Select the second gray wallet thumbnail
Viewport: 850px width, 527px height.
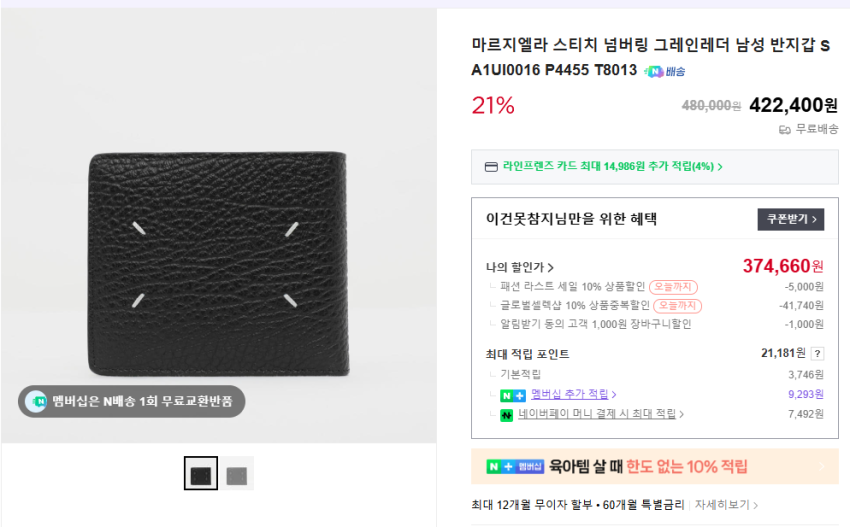pos(238,473)
